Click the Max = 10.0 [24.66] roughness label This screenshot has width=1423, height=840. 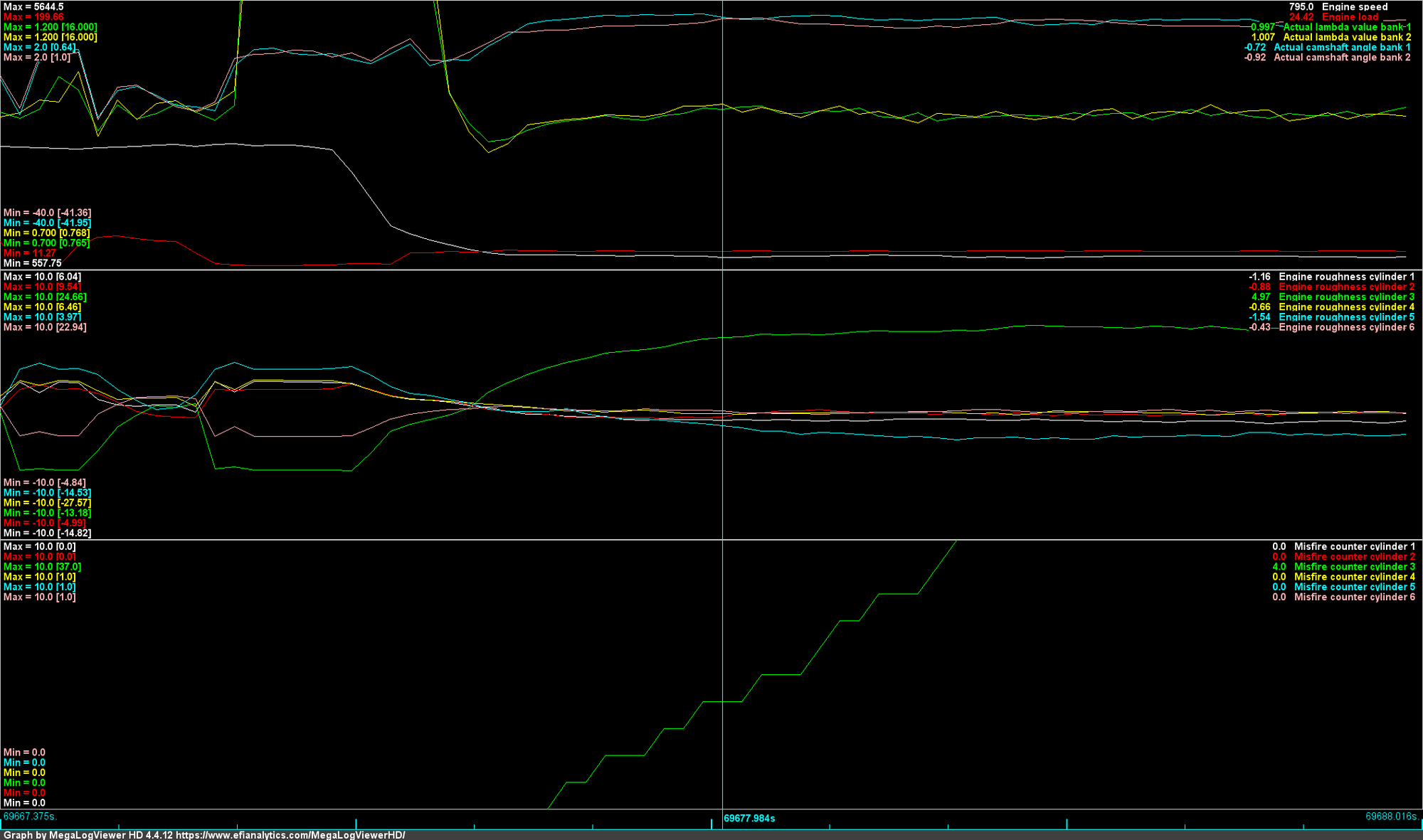pyautogui.click(x=45, y=297)
